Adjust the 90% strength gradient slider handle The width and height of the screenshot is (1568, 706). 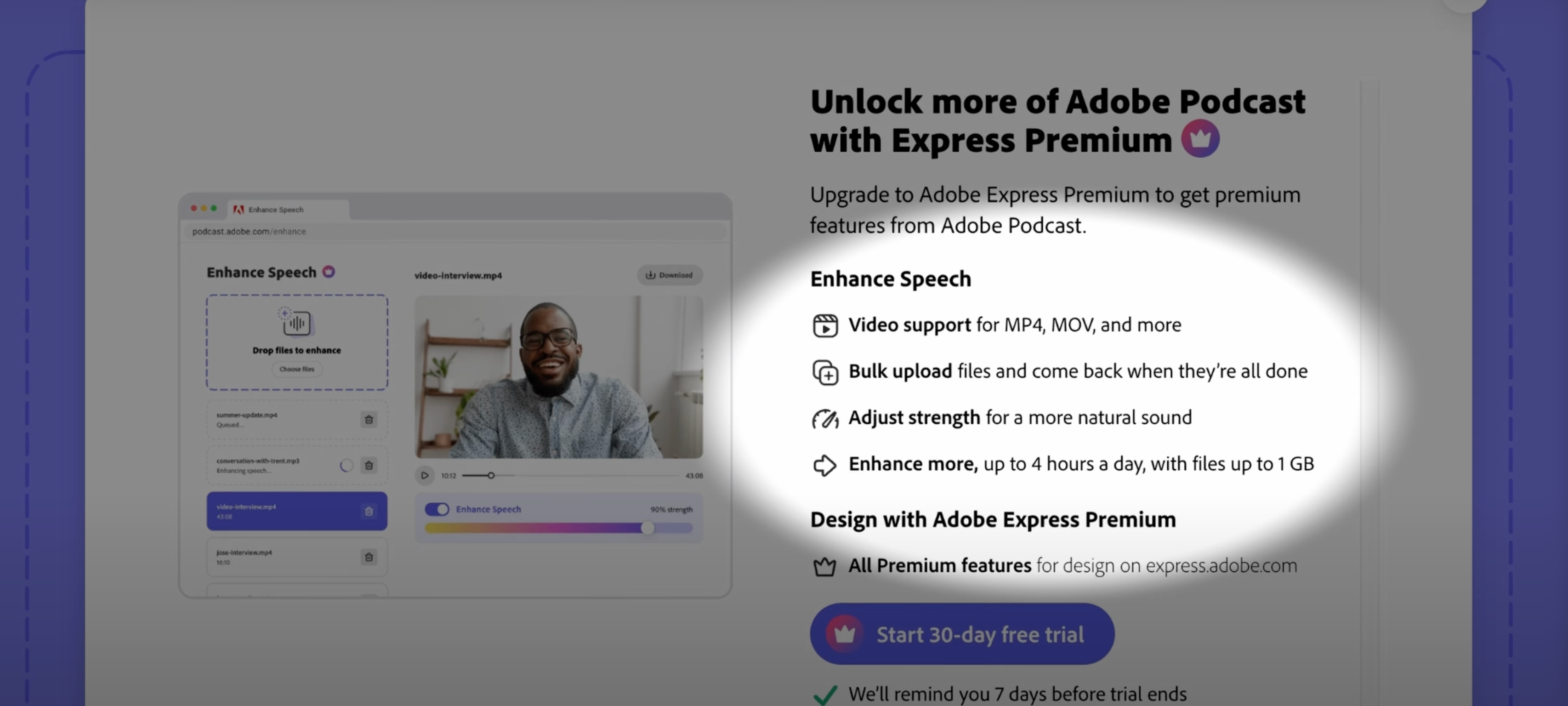(648, 528)
